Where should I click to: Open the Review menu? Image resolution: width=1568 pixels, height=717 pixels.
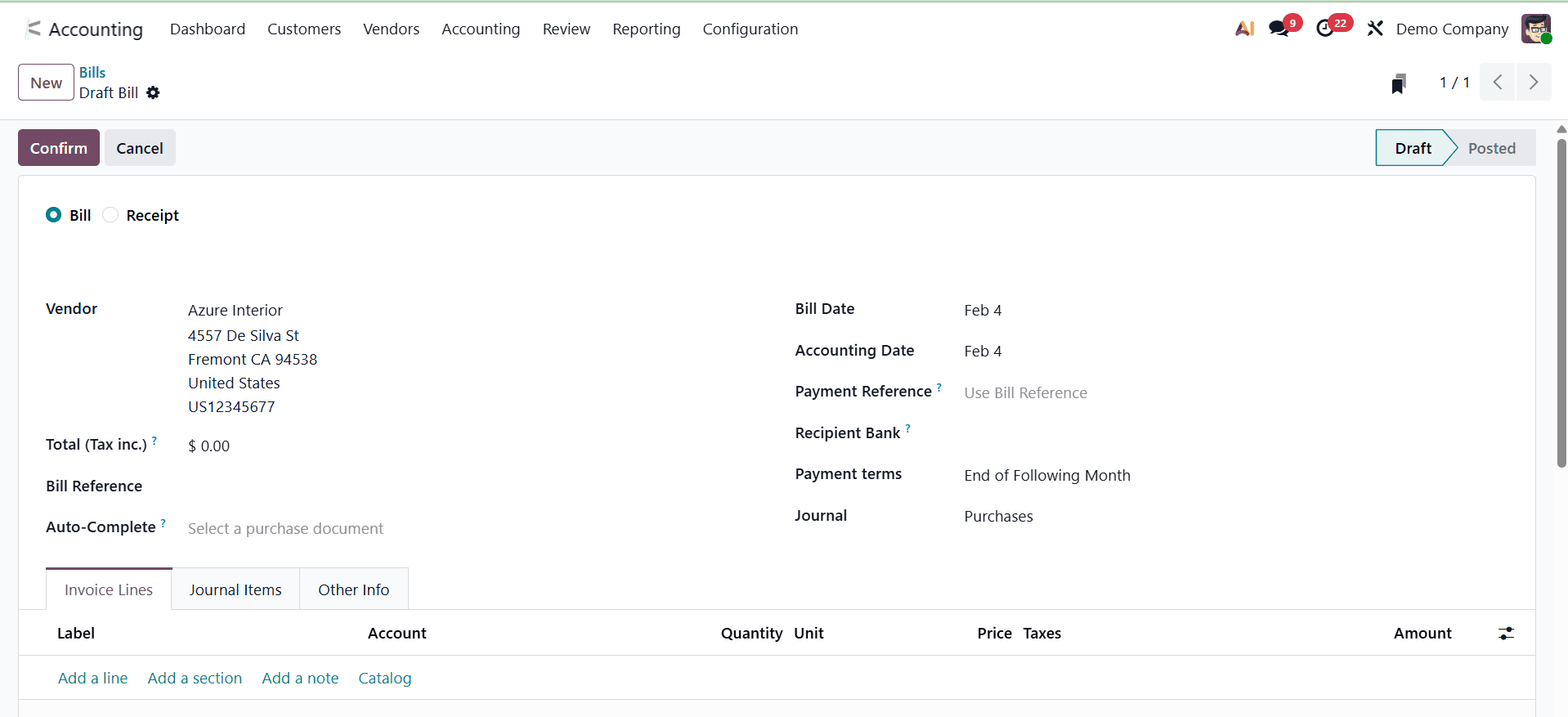pos(566,29)
